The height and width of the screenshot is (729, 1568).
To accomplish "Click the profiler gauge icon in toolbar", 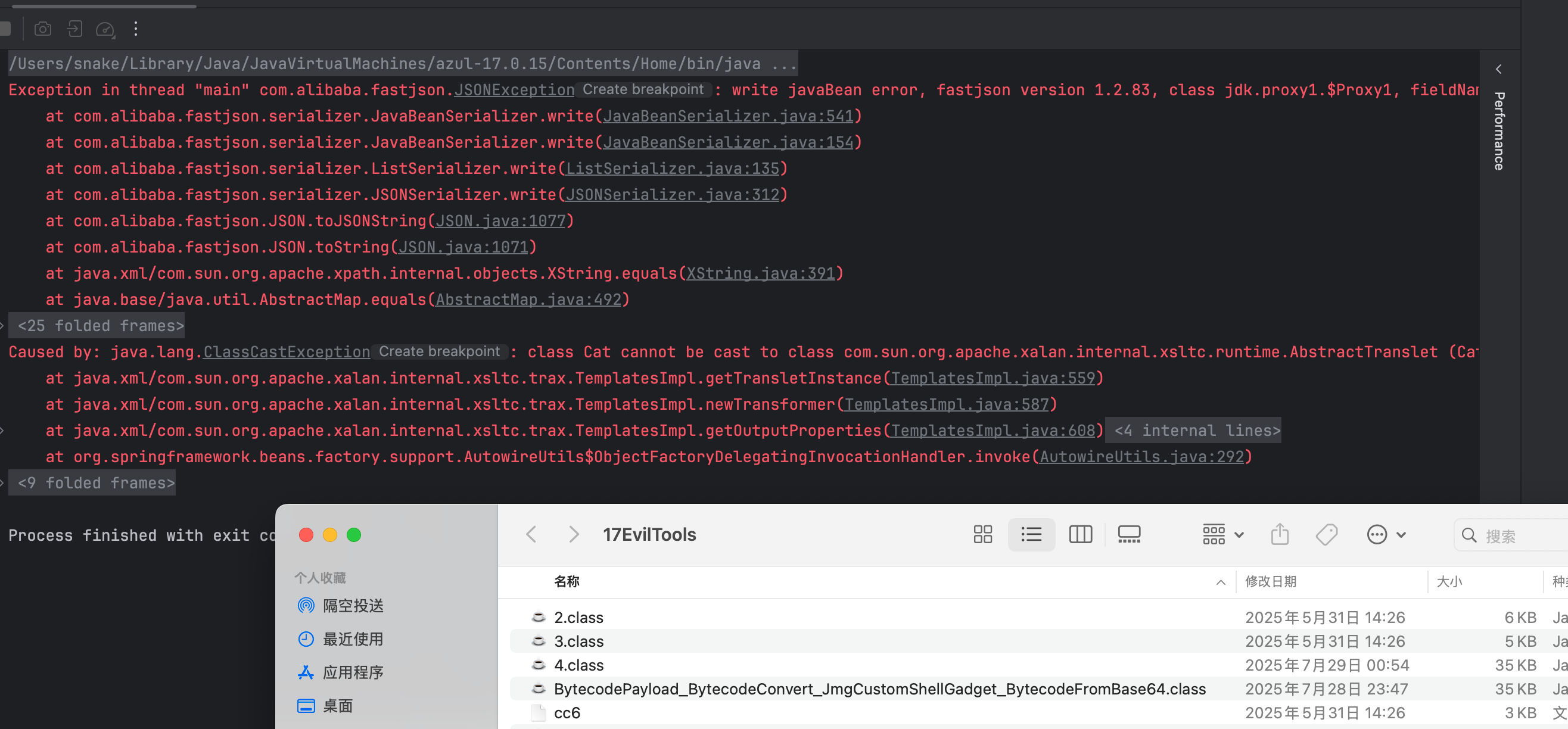I will tap(105, 29).
